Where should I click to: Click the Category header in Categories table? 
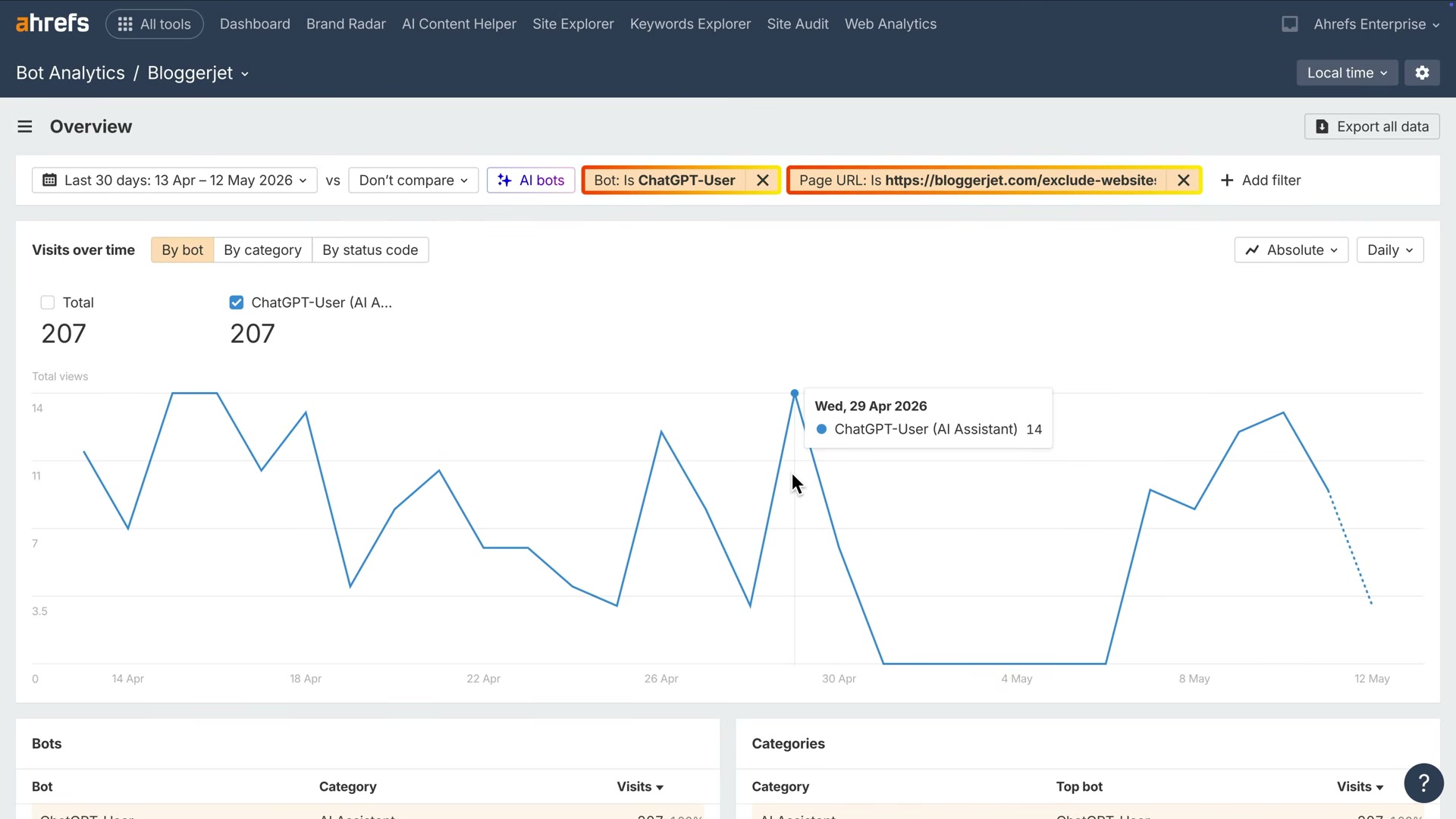(x=780, y=787)
